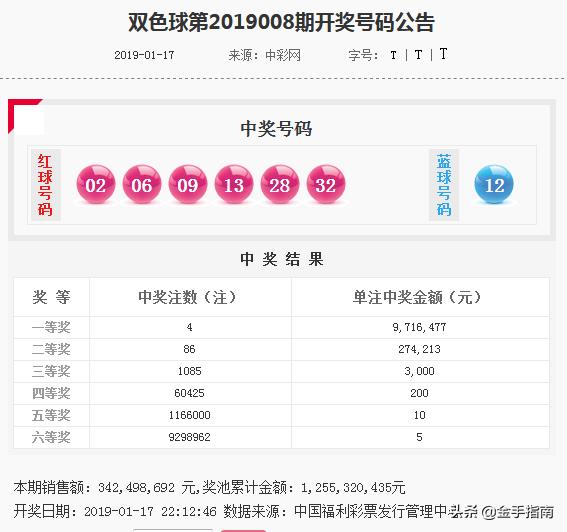Select the smallest font size T
Viewport: 567px width, 532px height.
coord(393,55)
